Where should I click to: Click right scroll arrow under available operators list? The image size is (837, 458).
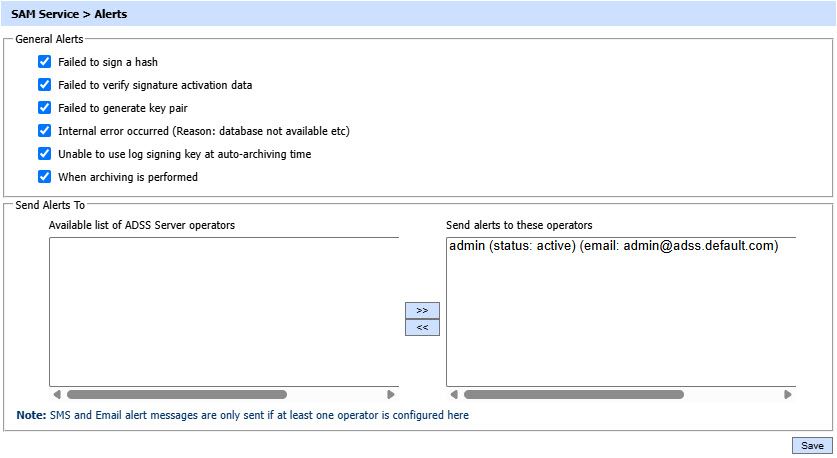[391, 395]
